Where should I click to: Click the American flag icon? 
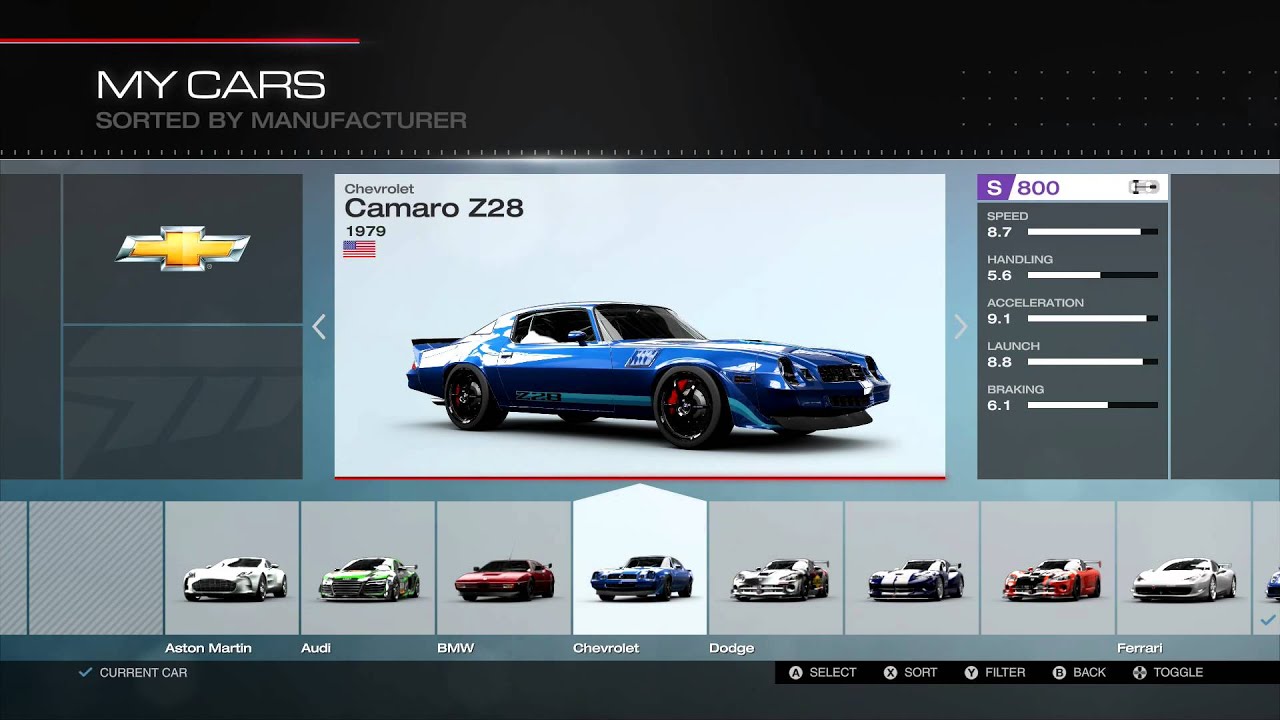click(x=359, y=249)
